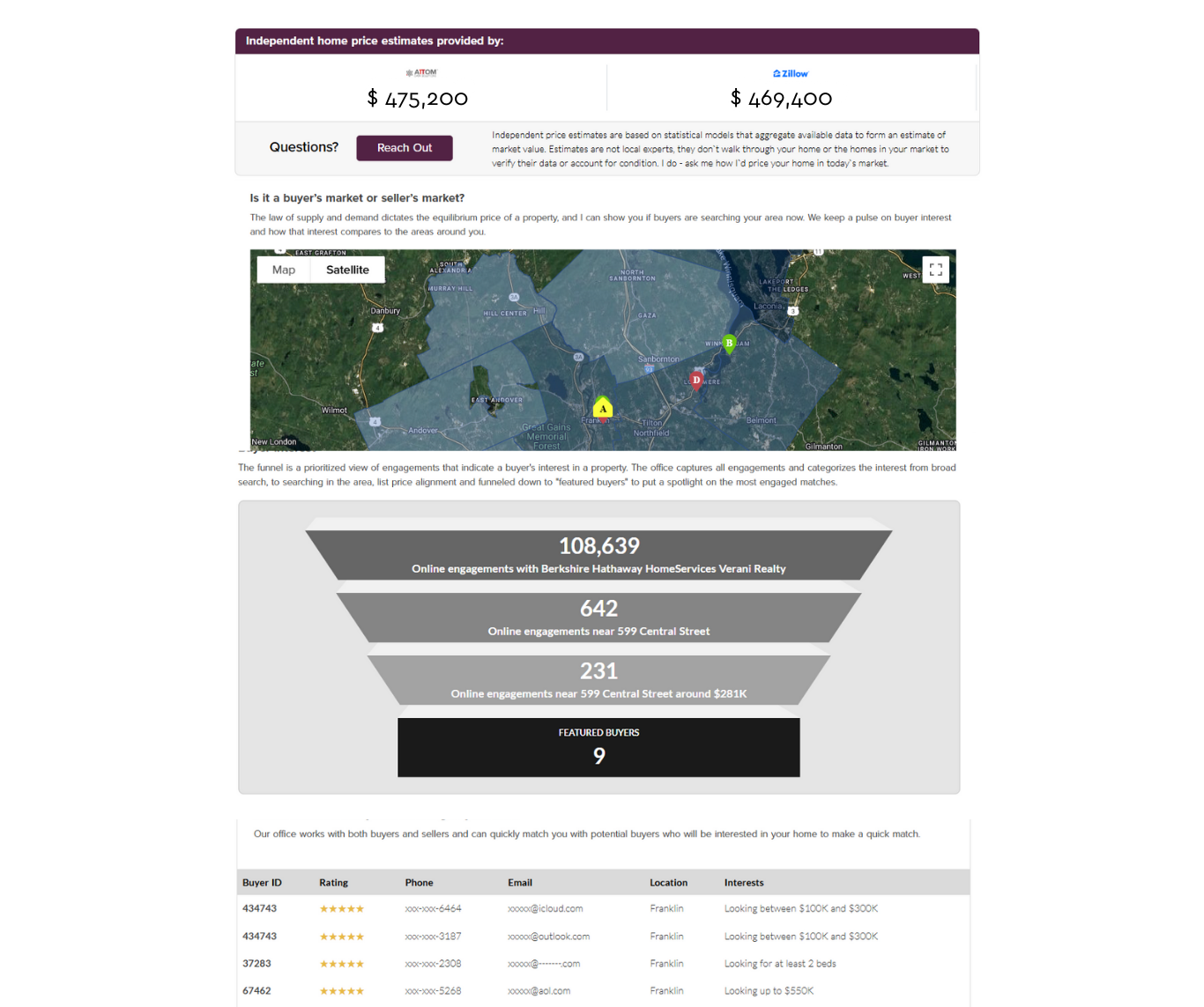Viewport: 1204px width, 1007px height.
Task: Click the aol.com email cell
Action: 539,991
